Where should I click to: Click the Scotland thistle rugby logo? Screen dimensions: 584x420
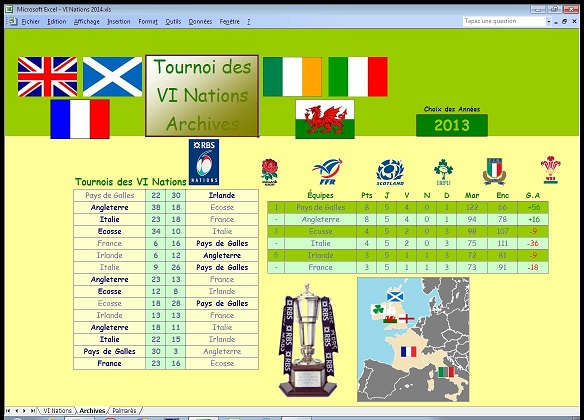point(390,172)
